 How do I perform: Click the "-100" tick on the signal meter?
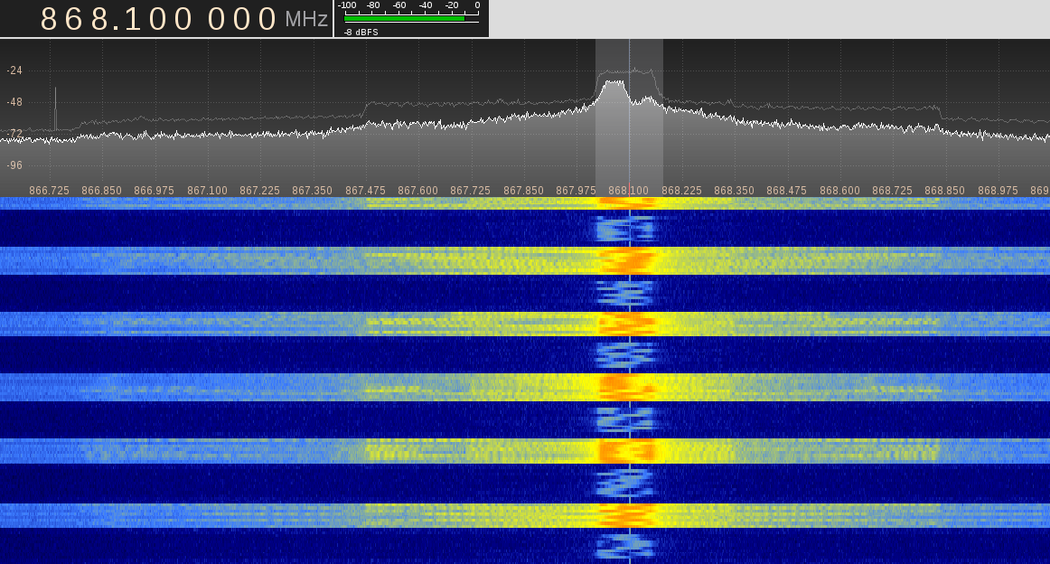click(346, 5)
